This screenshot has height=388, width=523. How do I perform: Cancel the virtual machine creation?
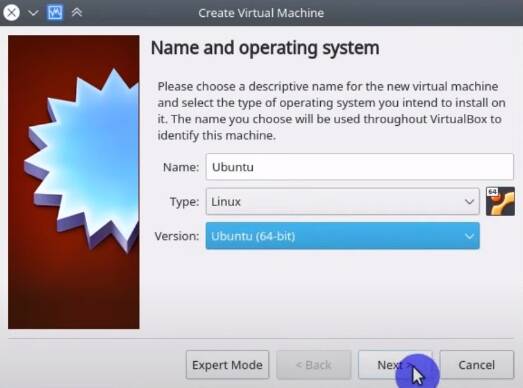[x=477, y=365]
